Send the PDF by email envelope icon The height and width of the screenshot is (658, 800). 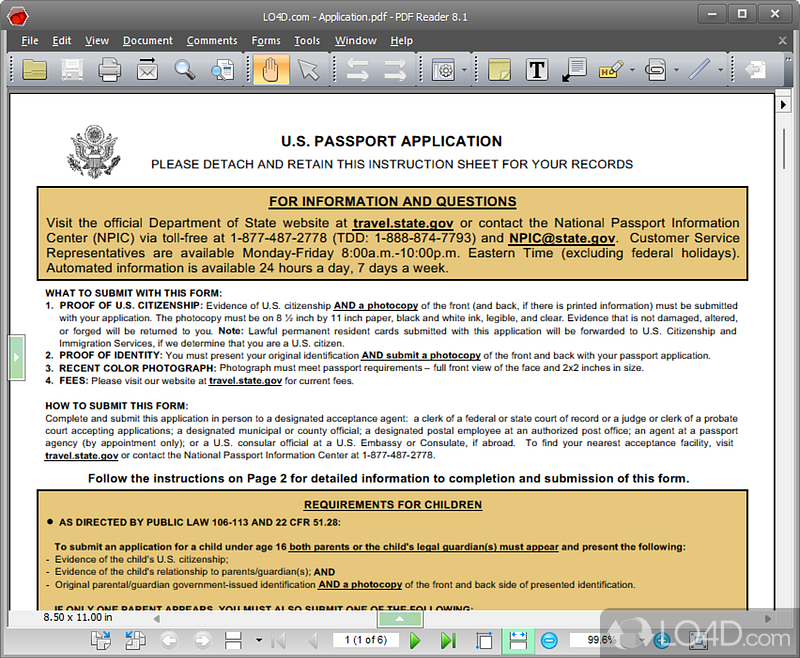pyautogui.click(x=147, y=69)
